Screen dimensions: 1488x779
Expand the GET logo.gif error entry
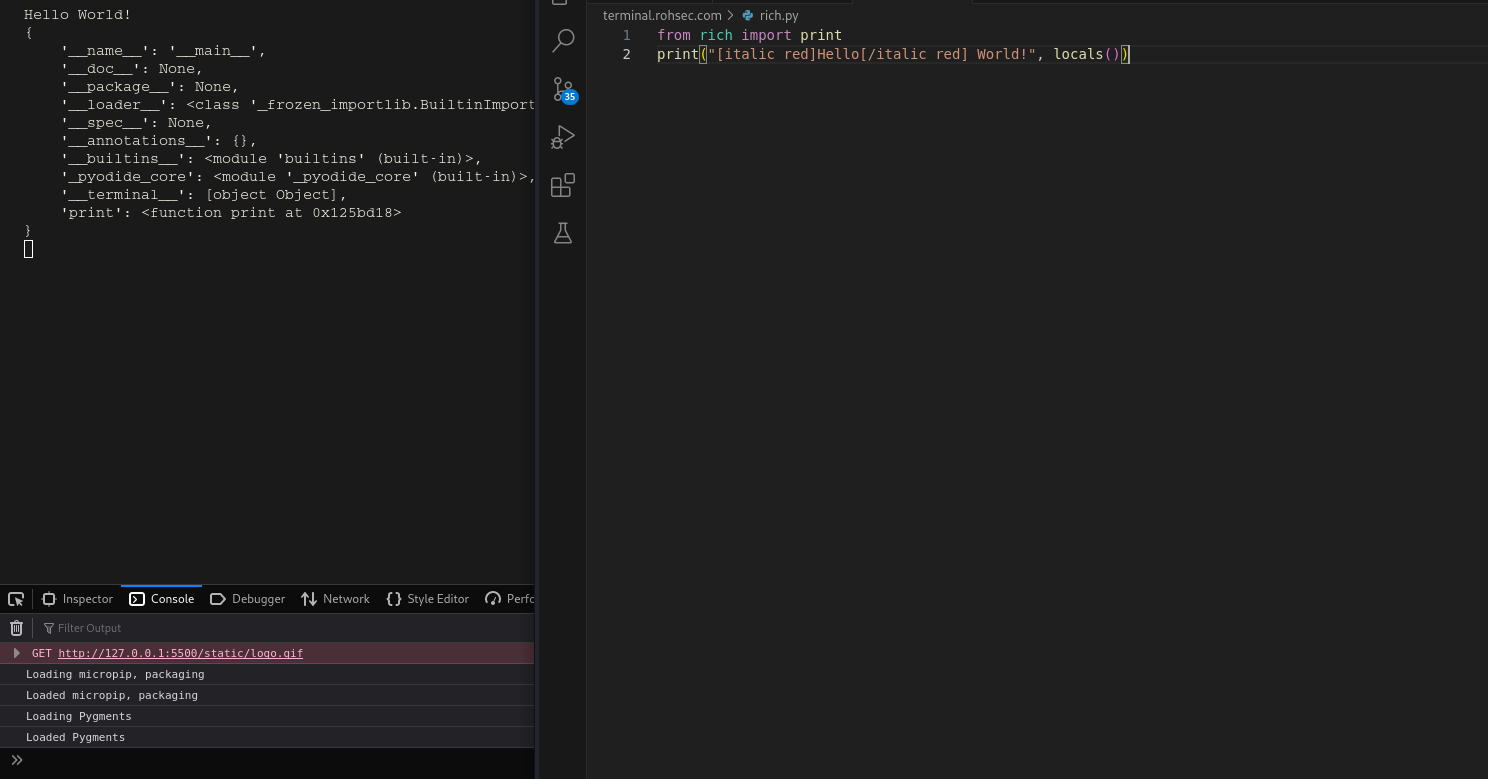[16, 653]
